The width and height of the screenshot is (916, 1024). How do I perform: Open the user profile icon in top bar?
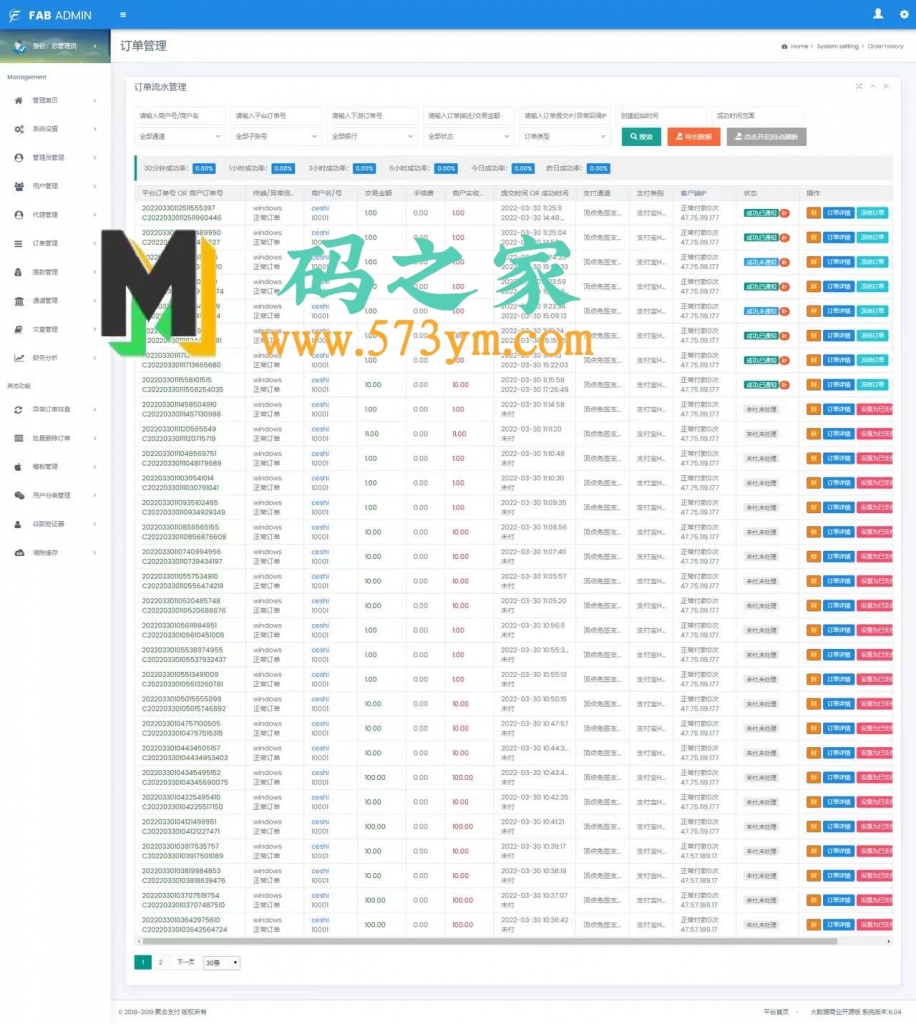(x=878, y=14)
